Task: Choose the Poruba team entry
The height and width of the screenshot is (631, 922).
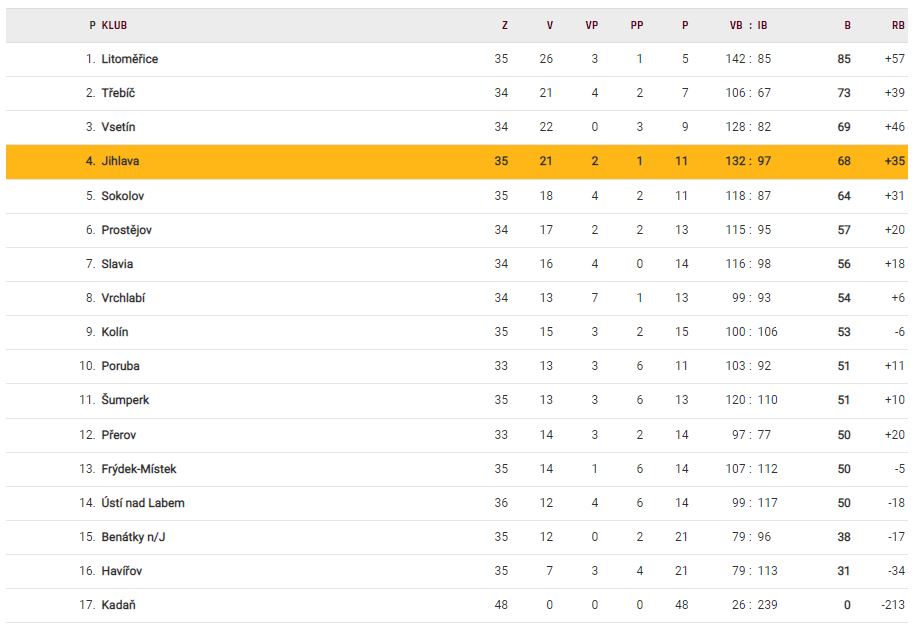Action: (x=120, y=366)
